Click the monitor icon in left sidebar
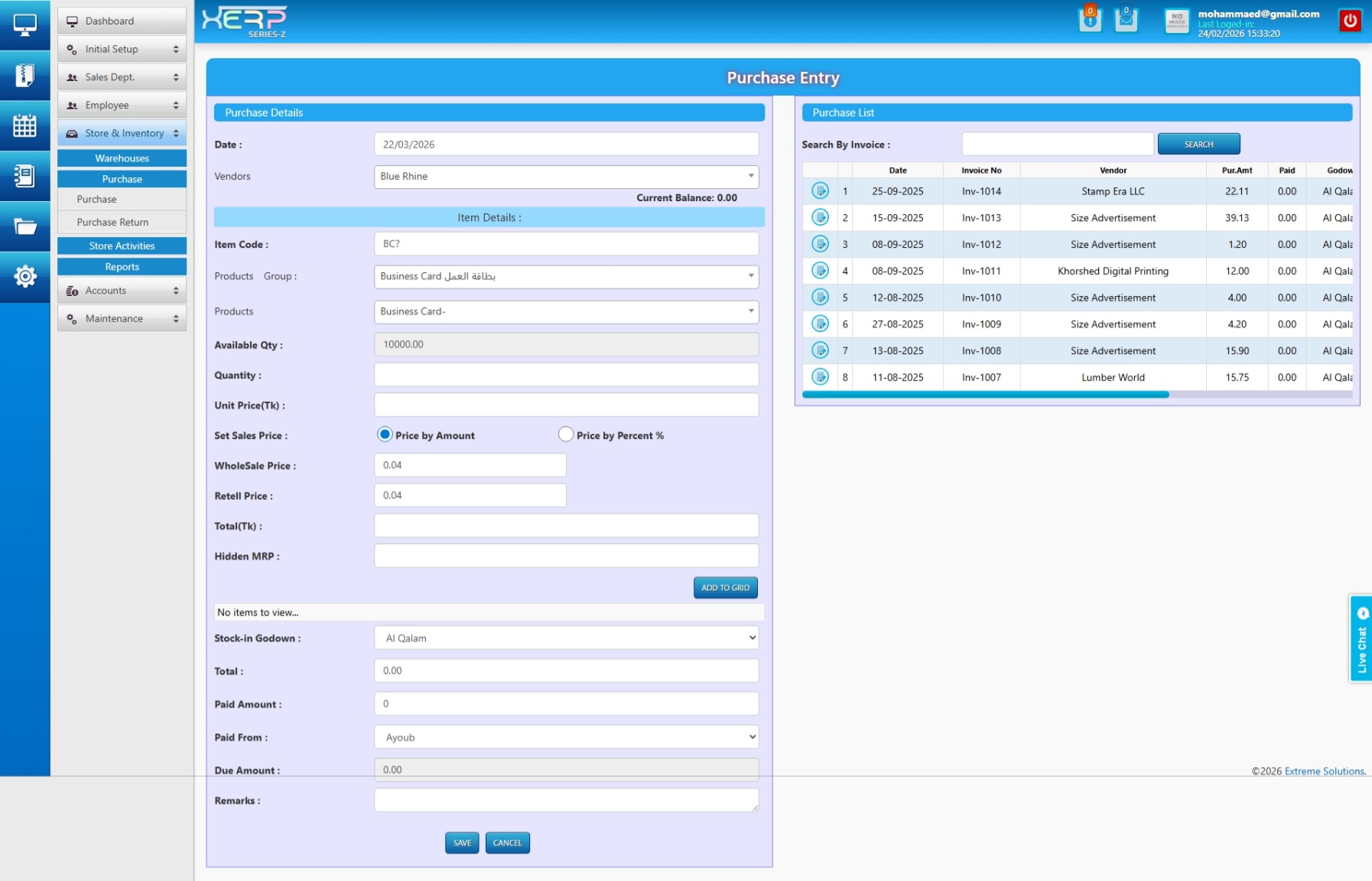The height and width of the screenshot is (881, 1372). coord(24,25)
